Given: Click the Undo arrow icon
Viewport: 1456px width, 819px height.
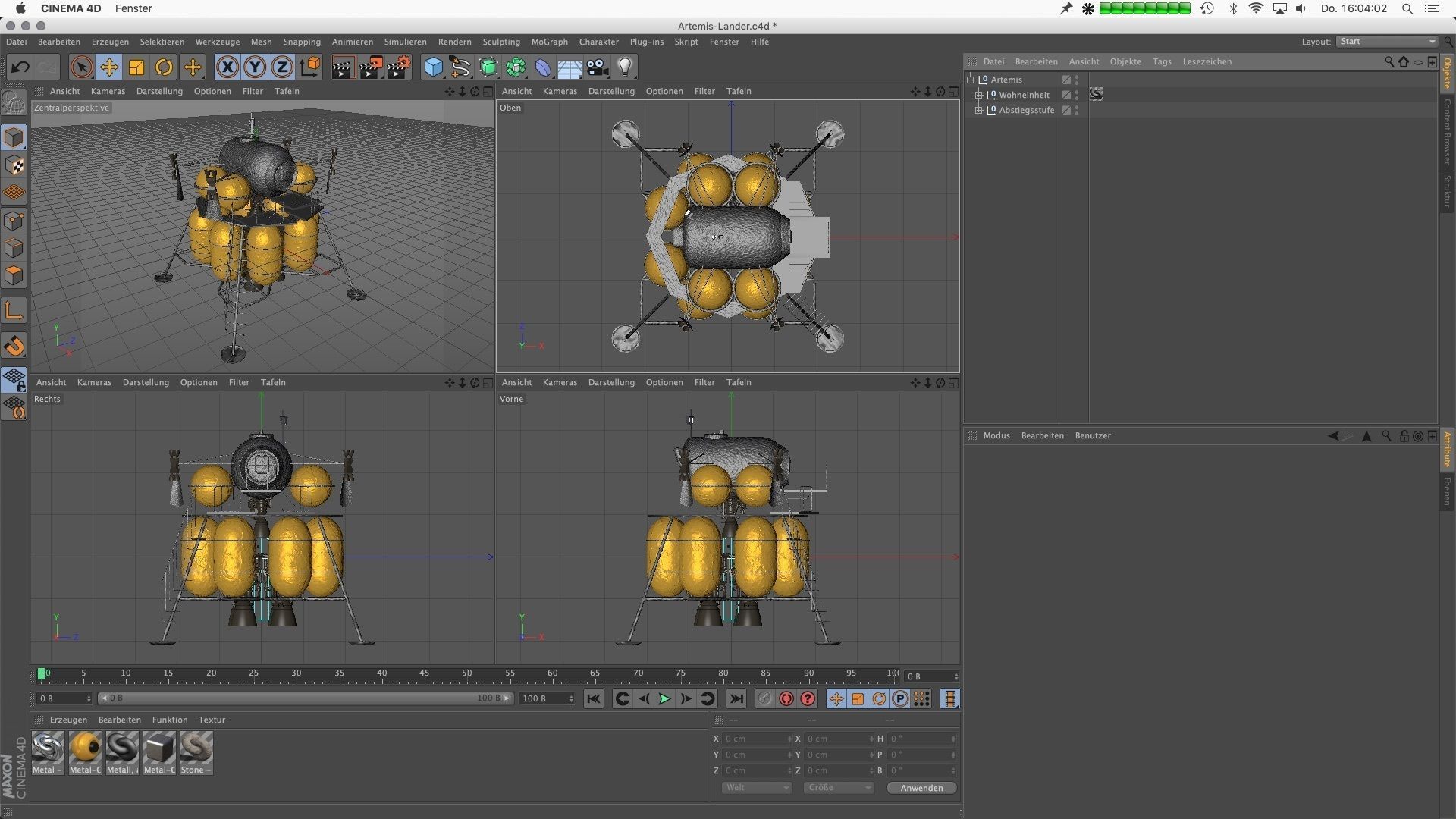Looking at the screenshot, I should coord(20,67).
